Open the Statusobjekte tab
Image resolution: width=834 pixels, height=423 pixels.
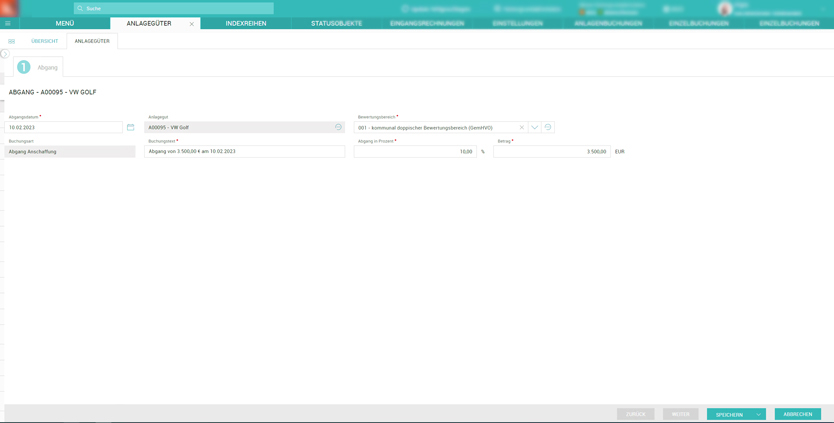(x=336, y=23)
